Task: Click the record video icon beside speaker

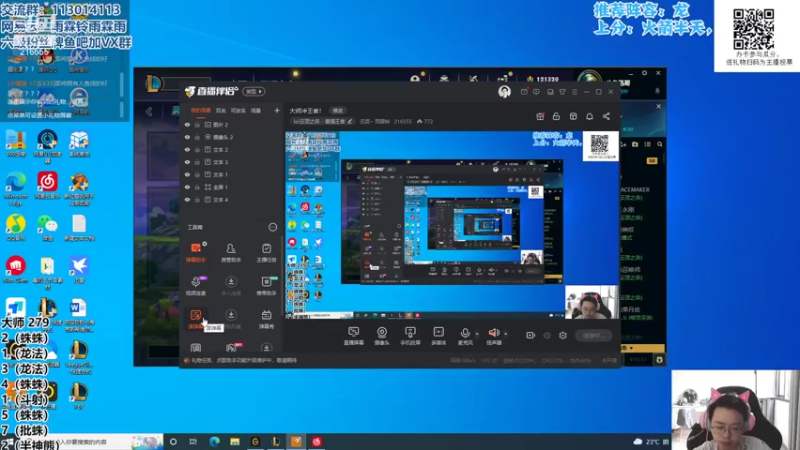Action: [531, 335]
